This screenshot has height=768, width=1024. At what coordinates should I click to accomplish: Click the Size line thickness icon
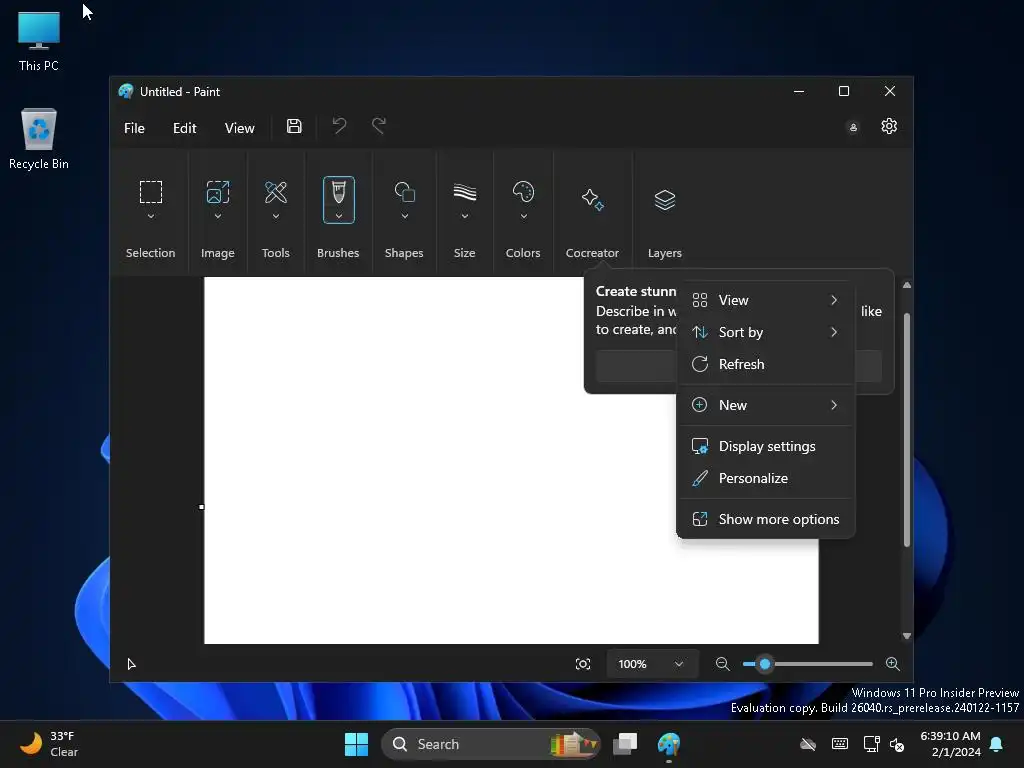click(x=464, y=192)
